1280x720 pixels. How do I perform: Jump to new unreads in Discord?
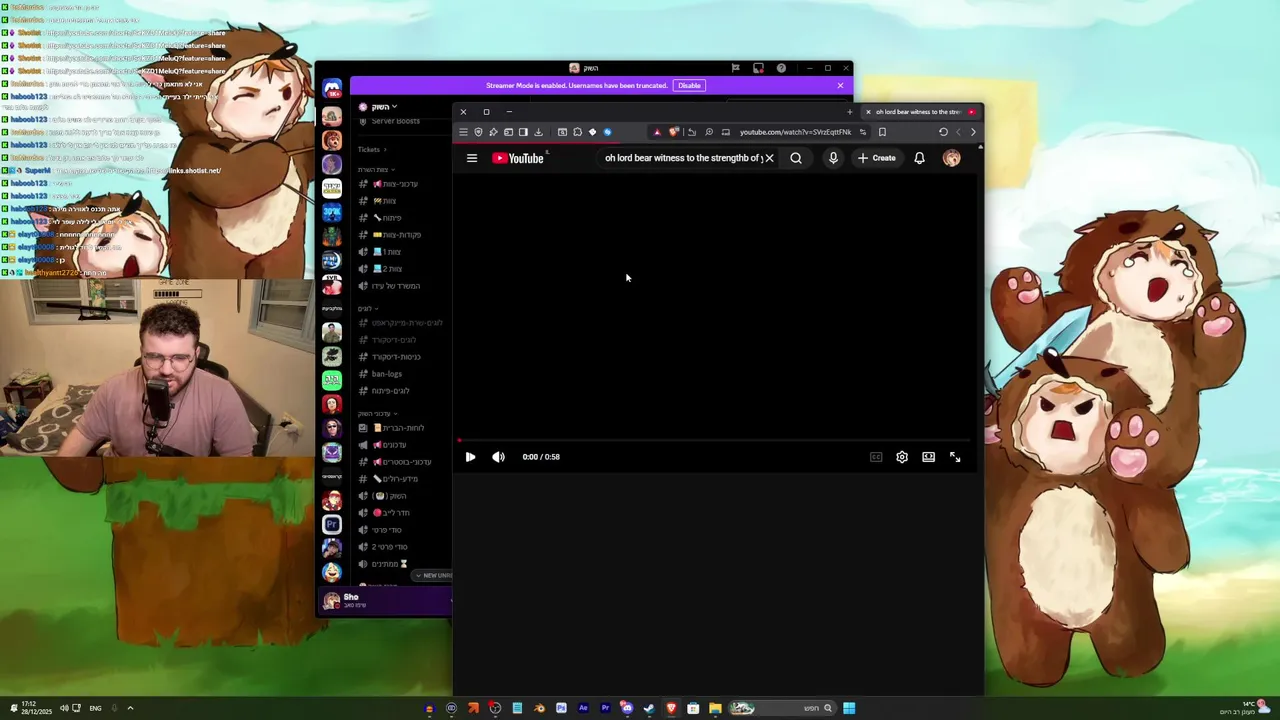(433, 576)
